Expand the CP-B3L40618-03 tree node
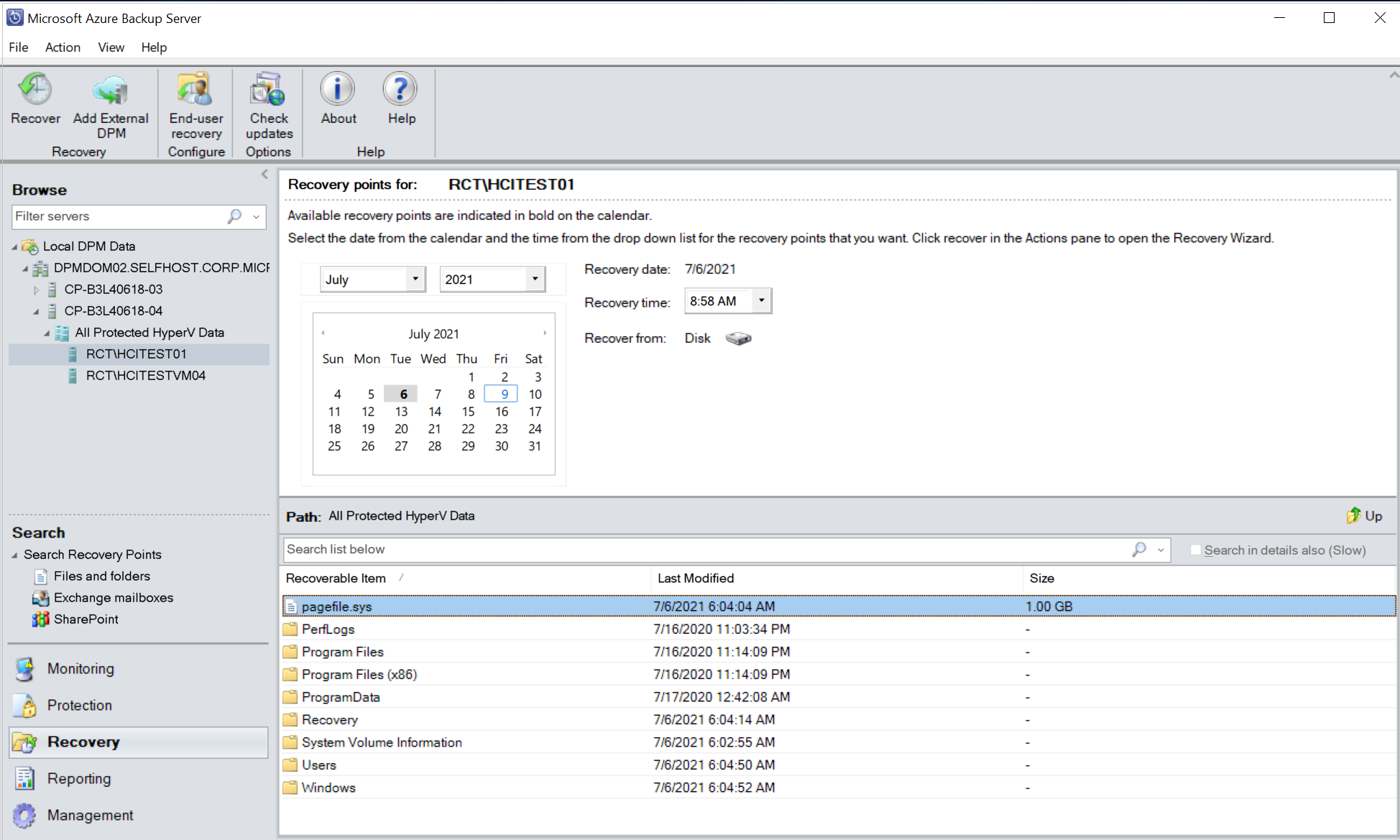Screen dimensions: 1400x840 (36, 288)
